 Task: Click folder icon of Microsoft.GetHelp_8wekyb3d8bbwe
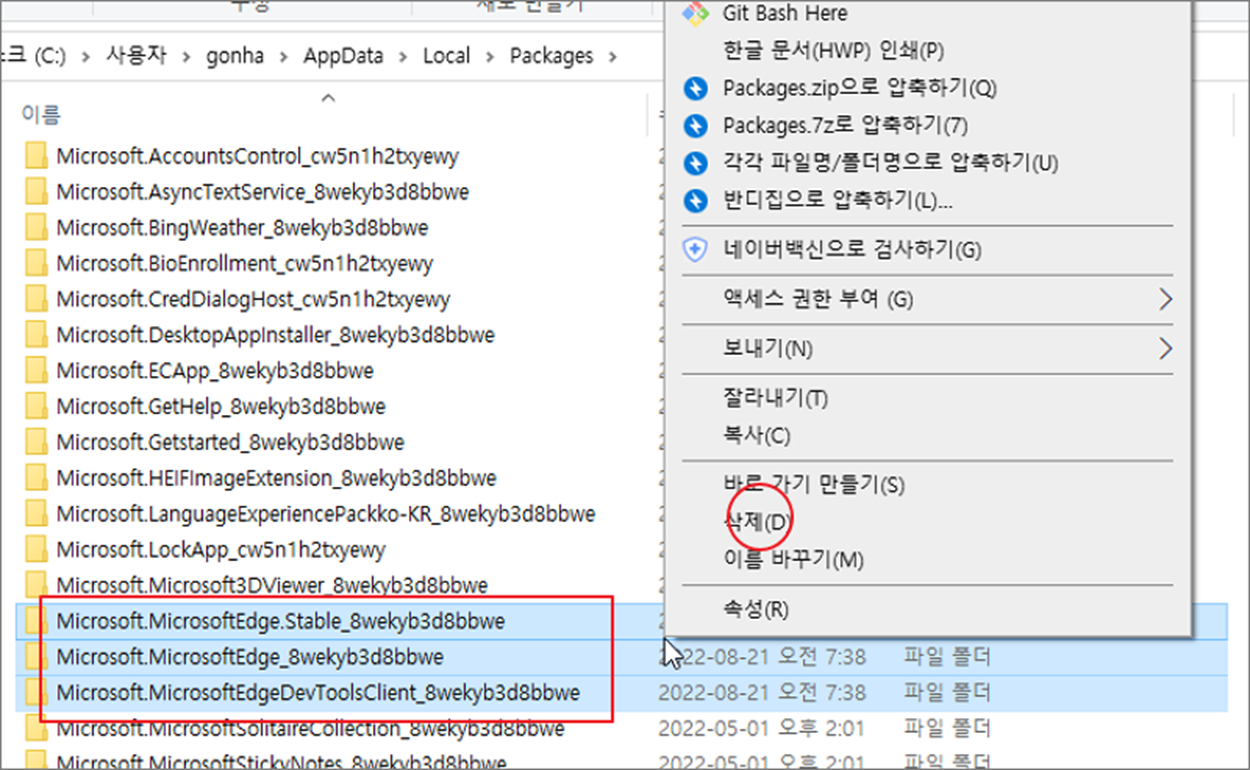(x=36, y=407)
